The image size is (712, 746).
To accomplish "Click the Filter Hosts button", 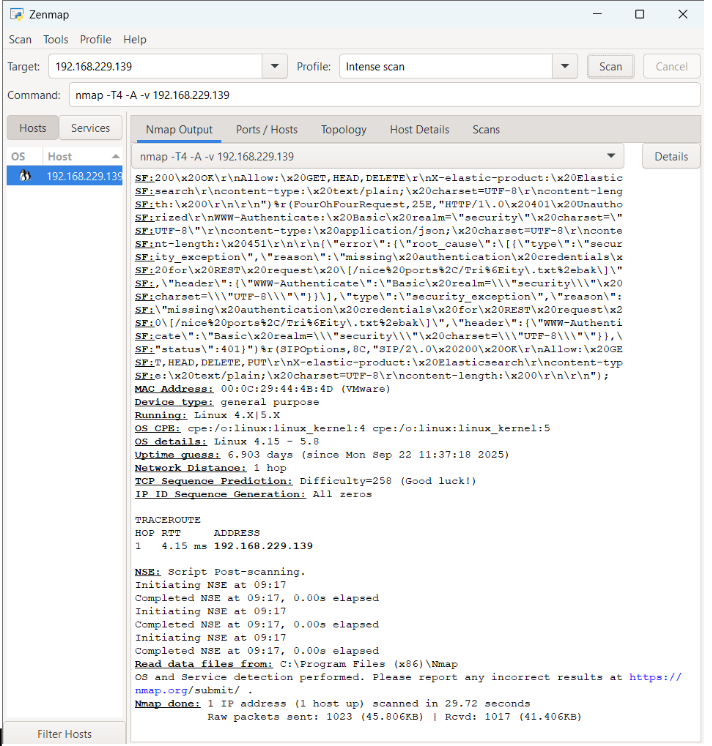I will [x=65, y=734].
